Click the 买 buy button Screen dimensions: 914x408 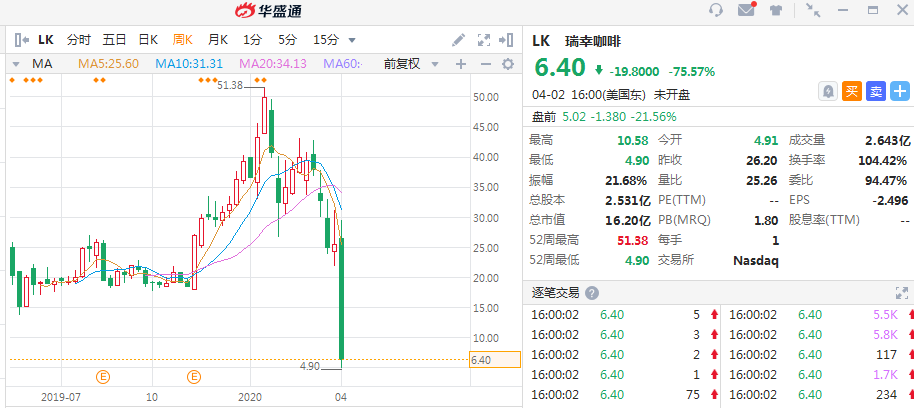[852, 92]
